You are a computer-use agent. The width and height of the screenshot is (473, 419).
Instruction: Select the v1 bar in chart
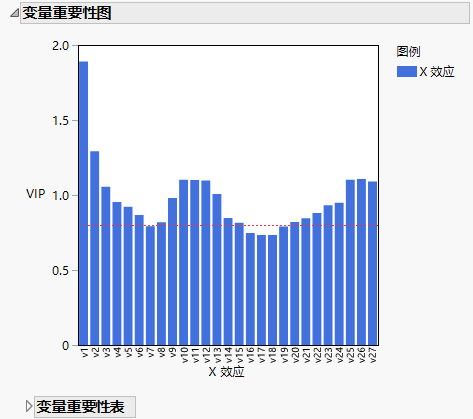[84, 203]
